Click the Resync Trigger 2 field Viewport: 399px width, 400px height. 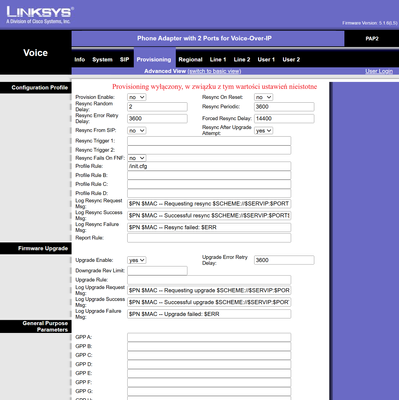click(x=209, y=150)
